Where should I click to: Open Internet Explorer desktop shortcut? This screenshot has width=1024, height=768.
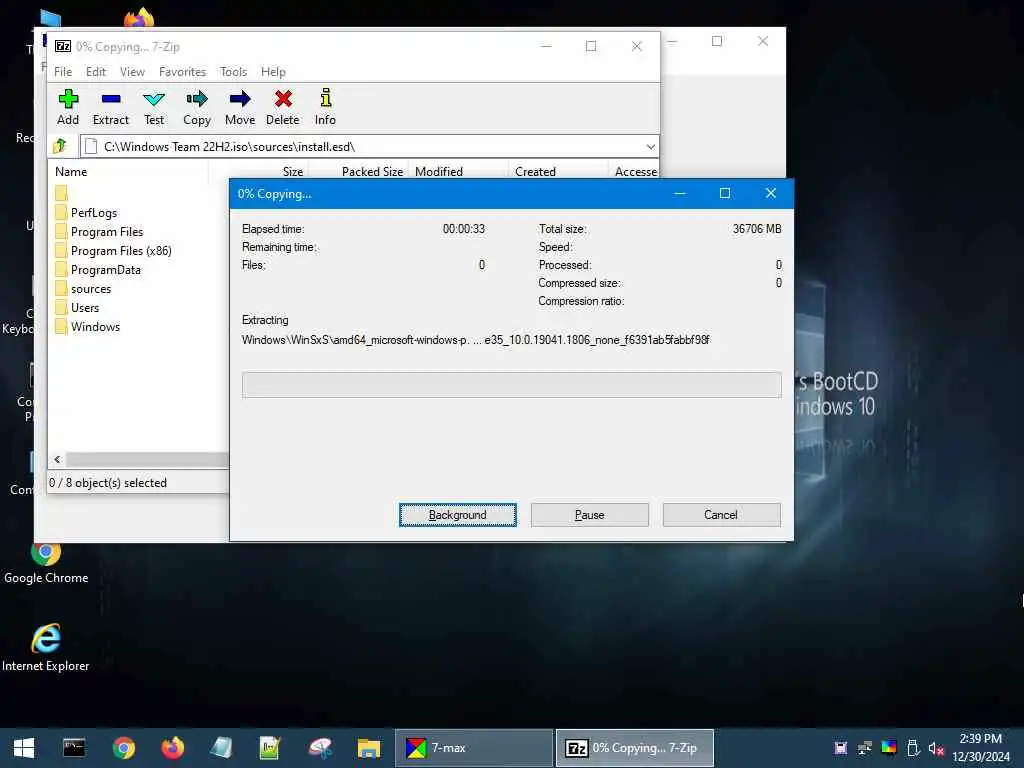(46, 648)
